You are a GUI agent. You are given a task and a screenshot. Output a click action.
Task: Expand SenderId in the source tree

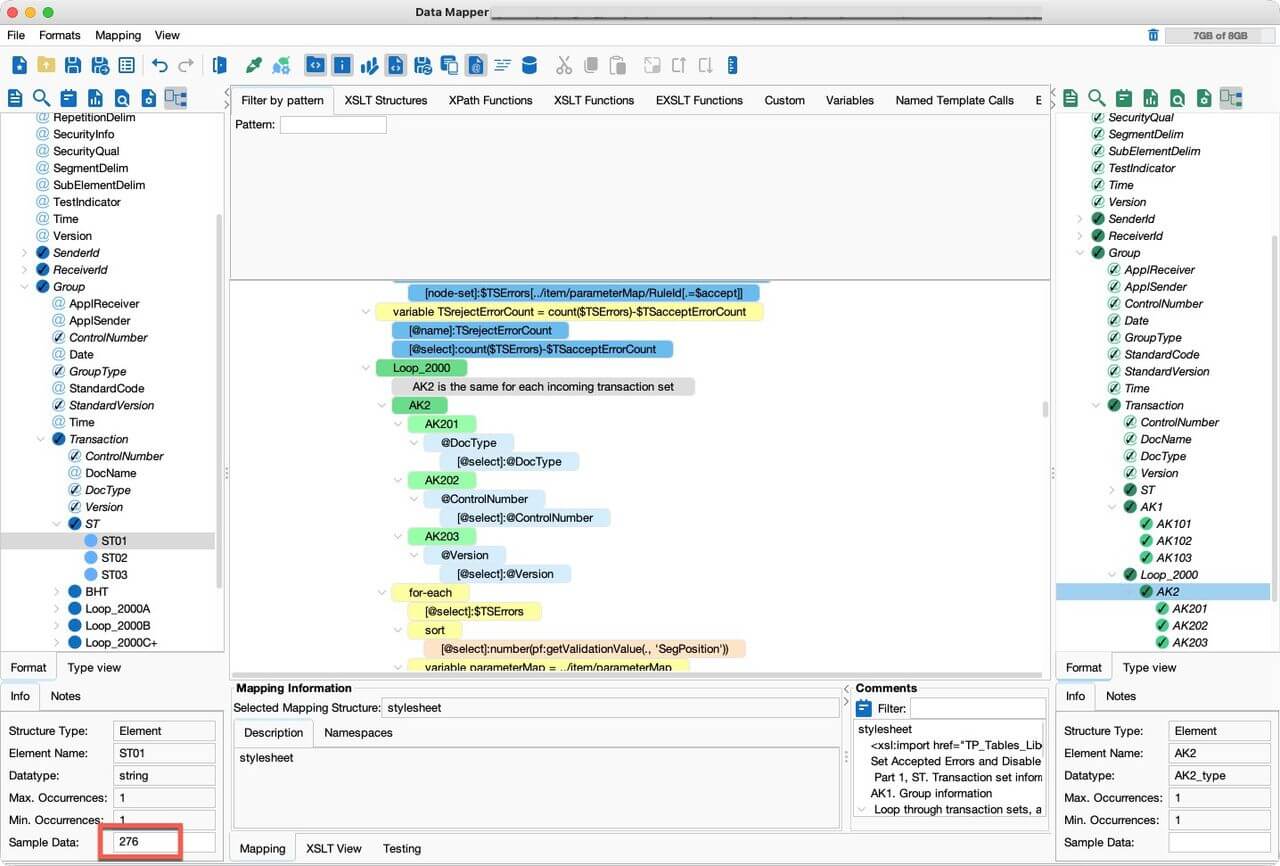point(24,253)
